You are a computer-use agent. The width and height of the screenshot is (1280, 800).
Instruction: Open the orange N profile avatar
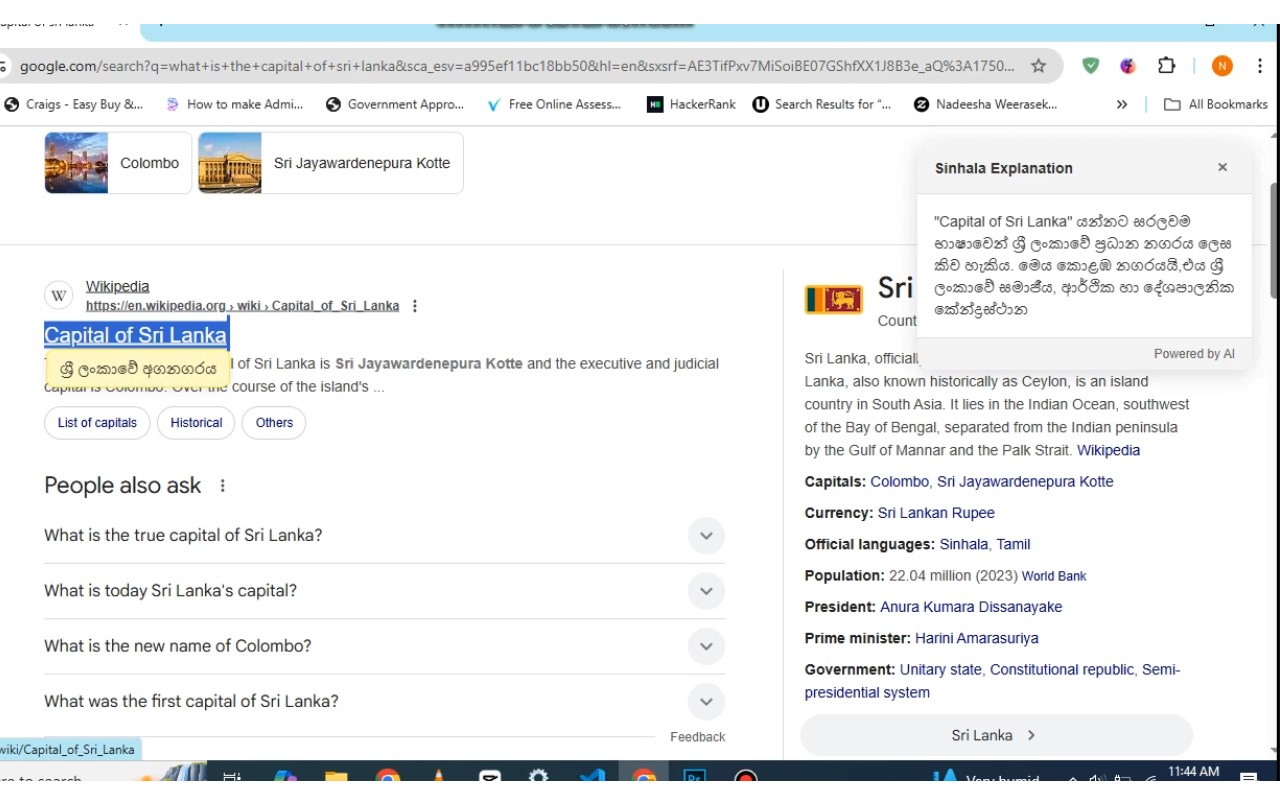1222,66
